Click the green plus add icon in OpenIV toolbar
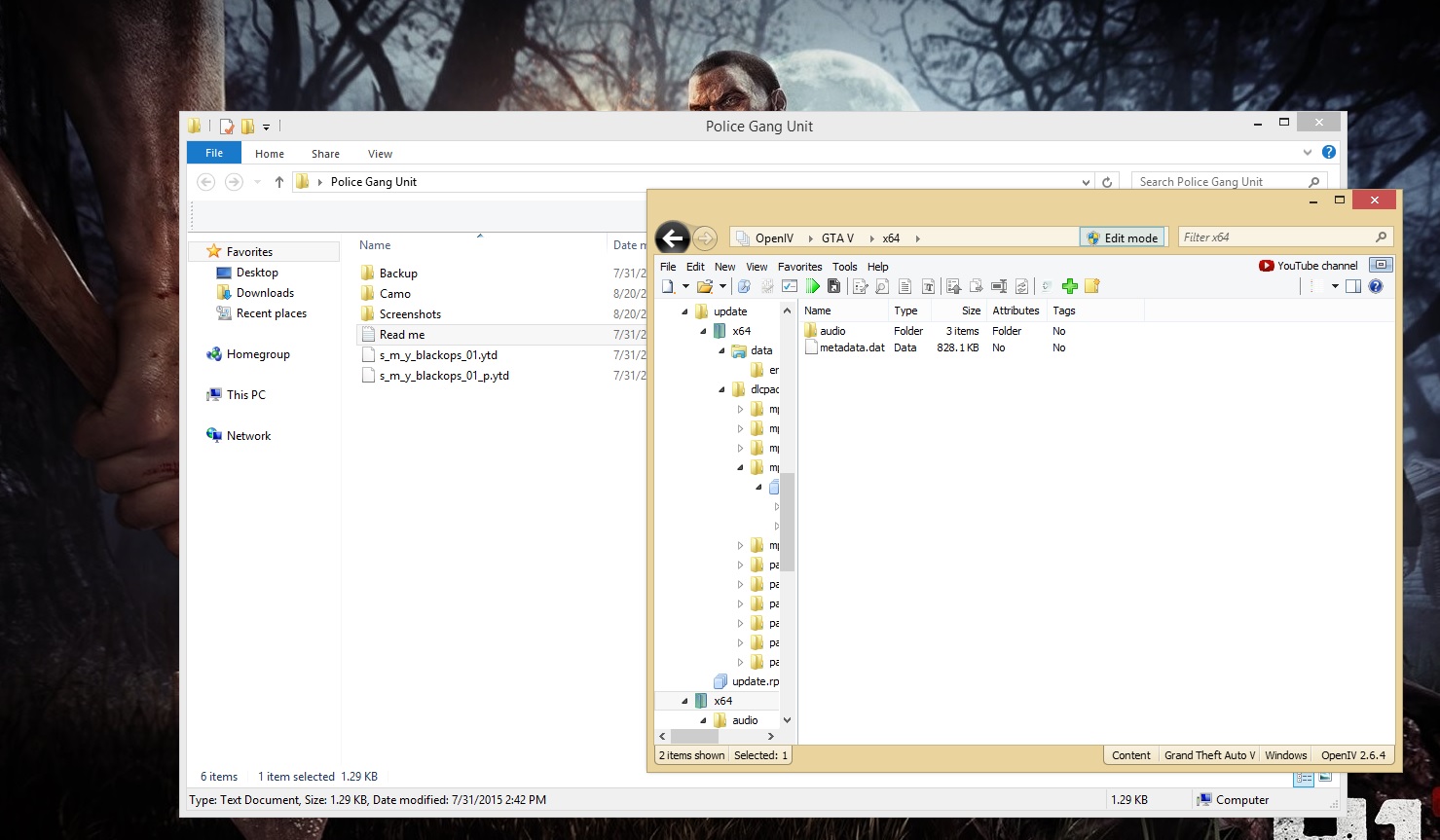 (x=1069, y=286)
